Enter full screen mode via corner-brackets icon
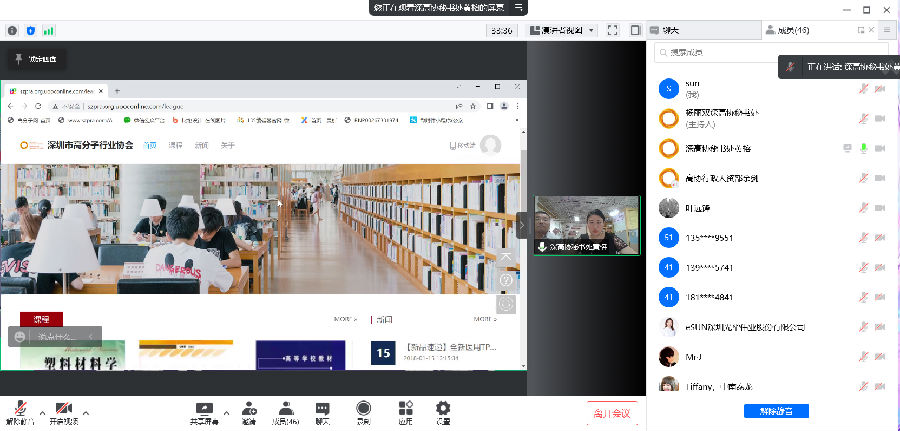 coord(612,30)
